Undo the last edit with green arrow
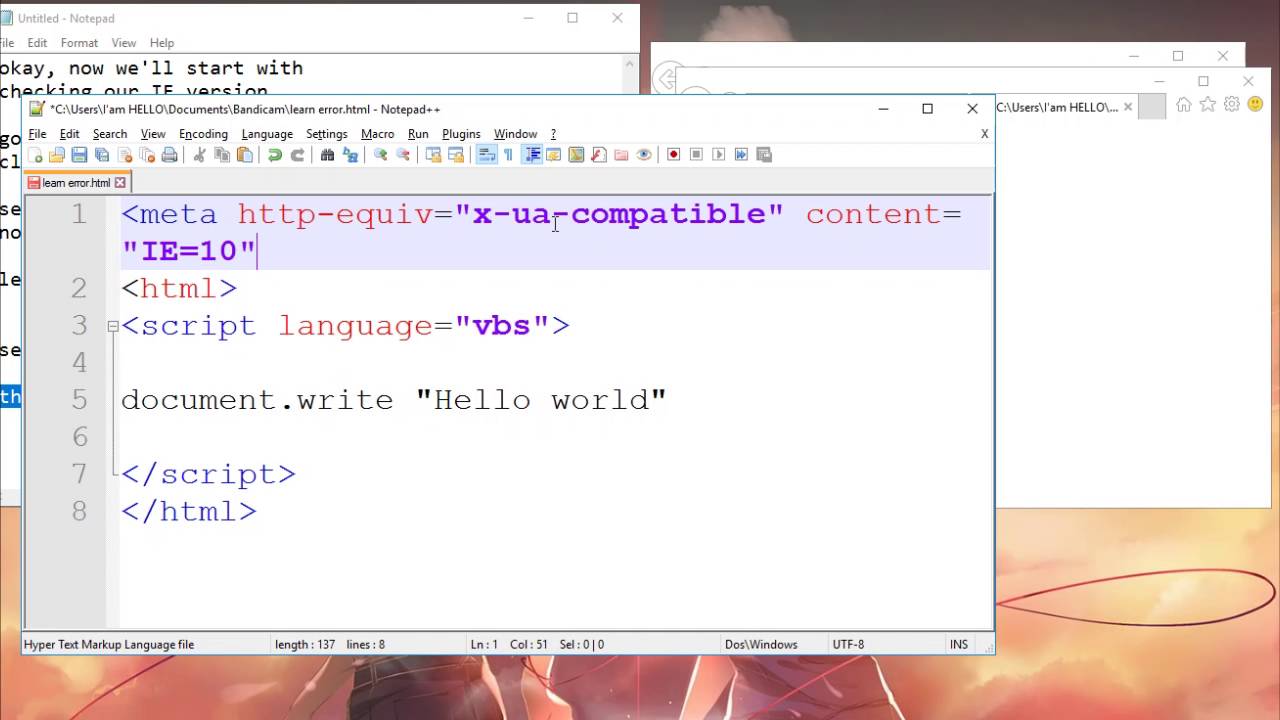The width and height of the screenshot is (1280, 720). pos(275,155)
